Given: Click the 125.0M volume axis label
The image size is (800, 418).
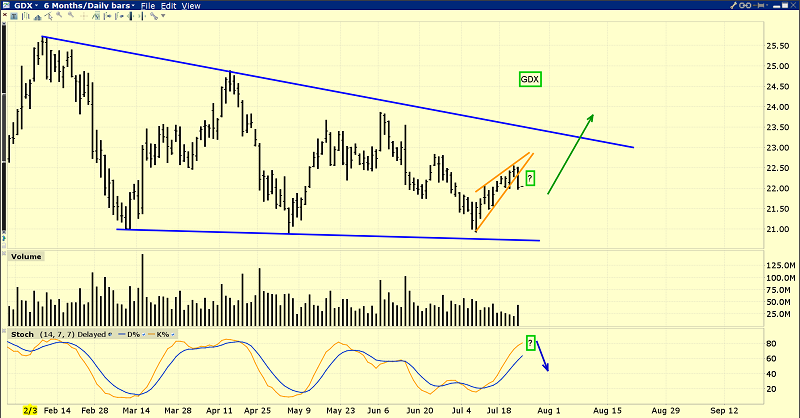Looking at the screenshot, I should (781, 265).
